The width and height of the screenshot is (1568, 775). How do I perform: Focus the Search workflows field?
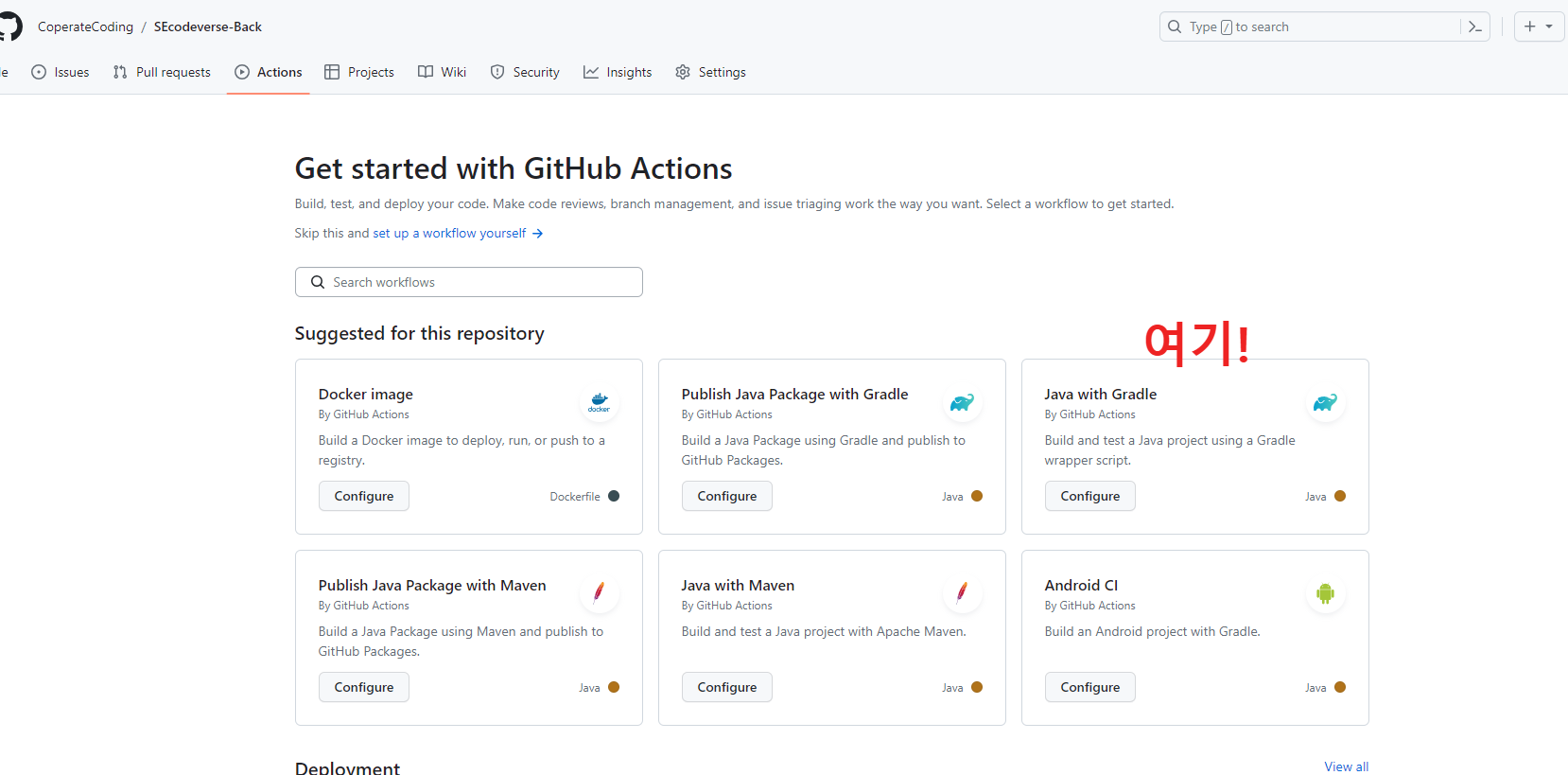(x=468, y=282)
